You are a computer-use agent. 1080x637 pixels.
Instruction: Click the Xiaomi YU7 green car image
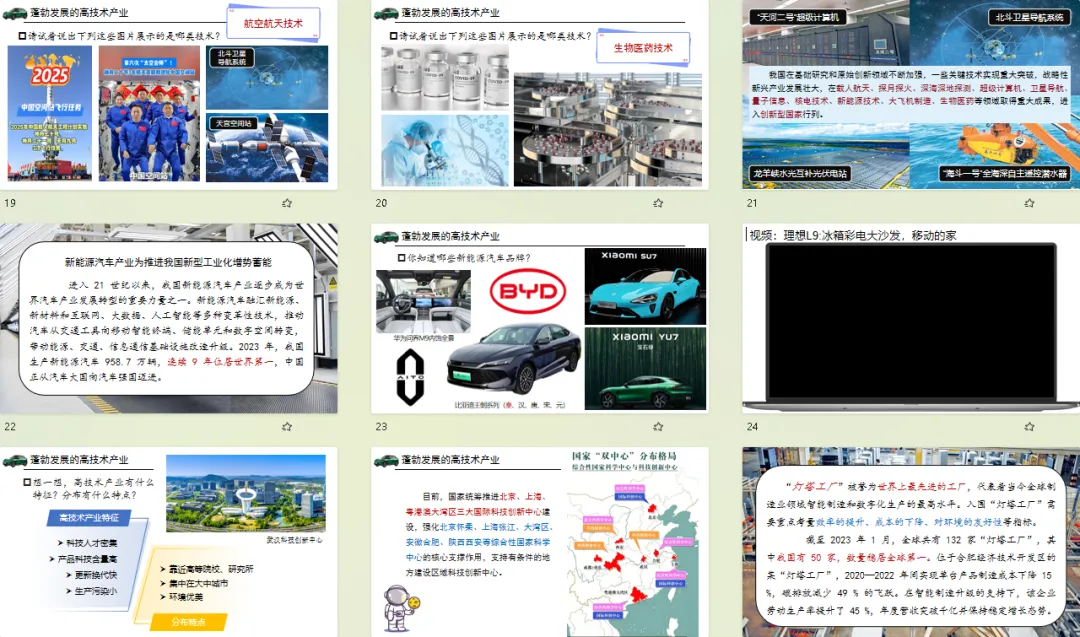tap(645, 368)
